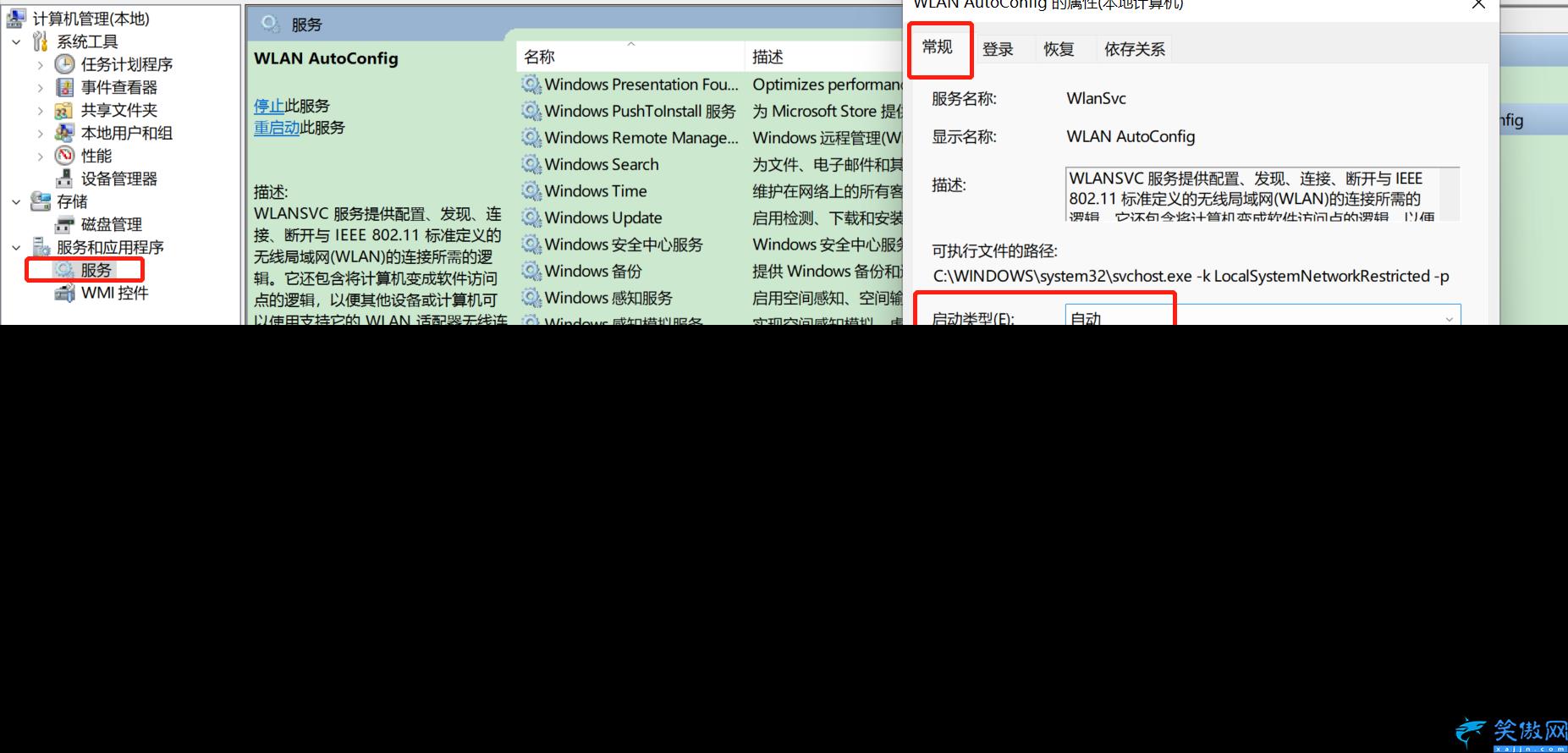
Task: Expand the 任务计划程序 node
Action: (40, 64)
